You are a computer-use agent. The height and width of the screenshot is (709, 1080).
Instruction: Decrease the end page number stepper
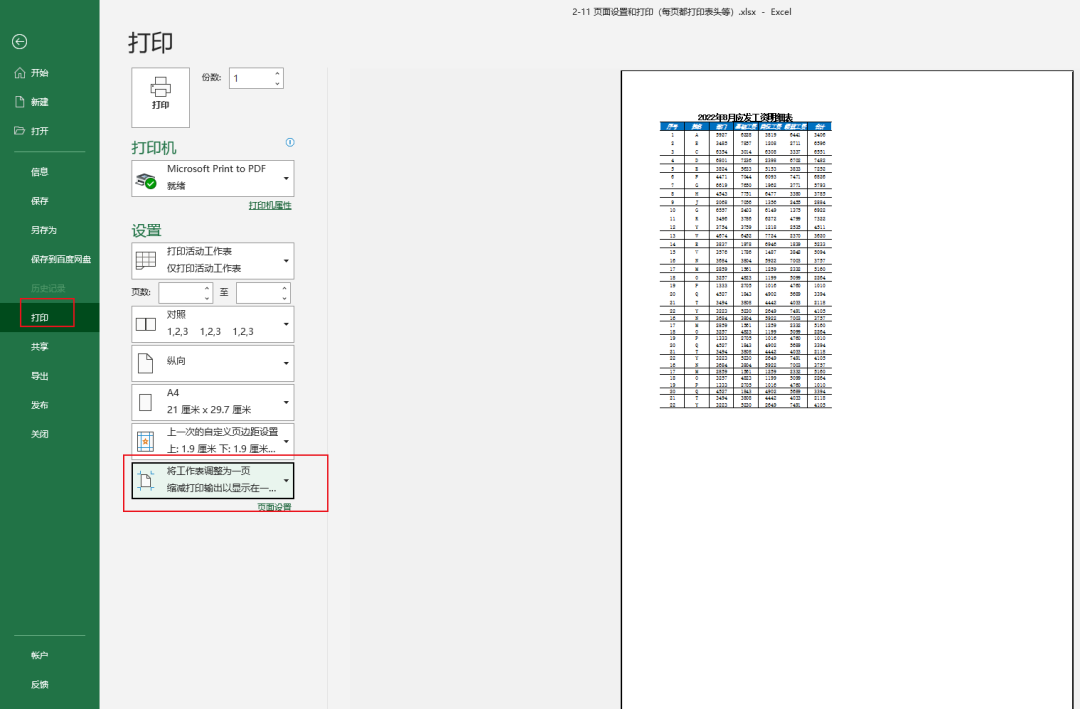click(x=284, y=298)
